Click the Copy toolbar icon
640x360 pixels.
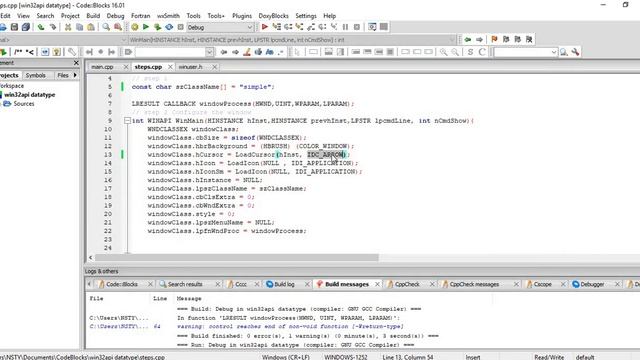pyautogui.click(x=79, y=27)
